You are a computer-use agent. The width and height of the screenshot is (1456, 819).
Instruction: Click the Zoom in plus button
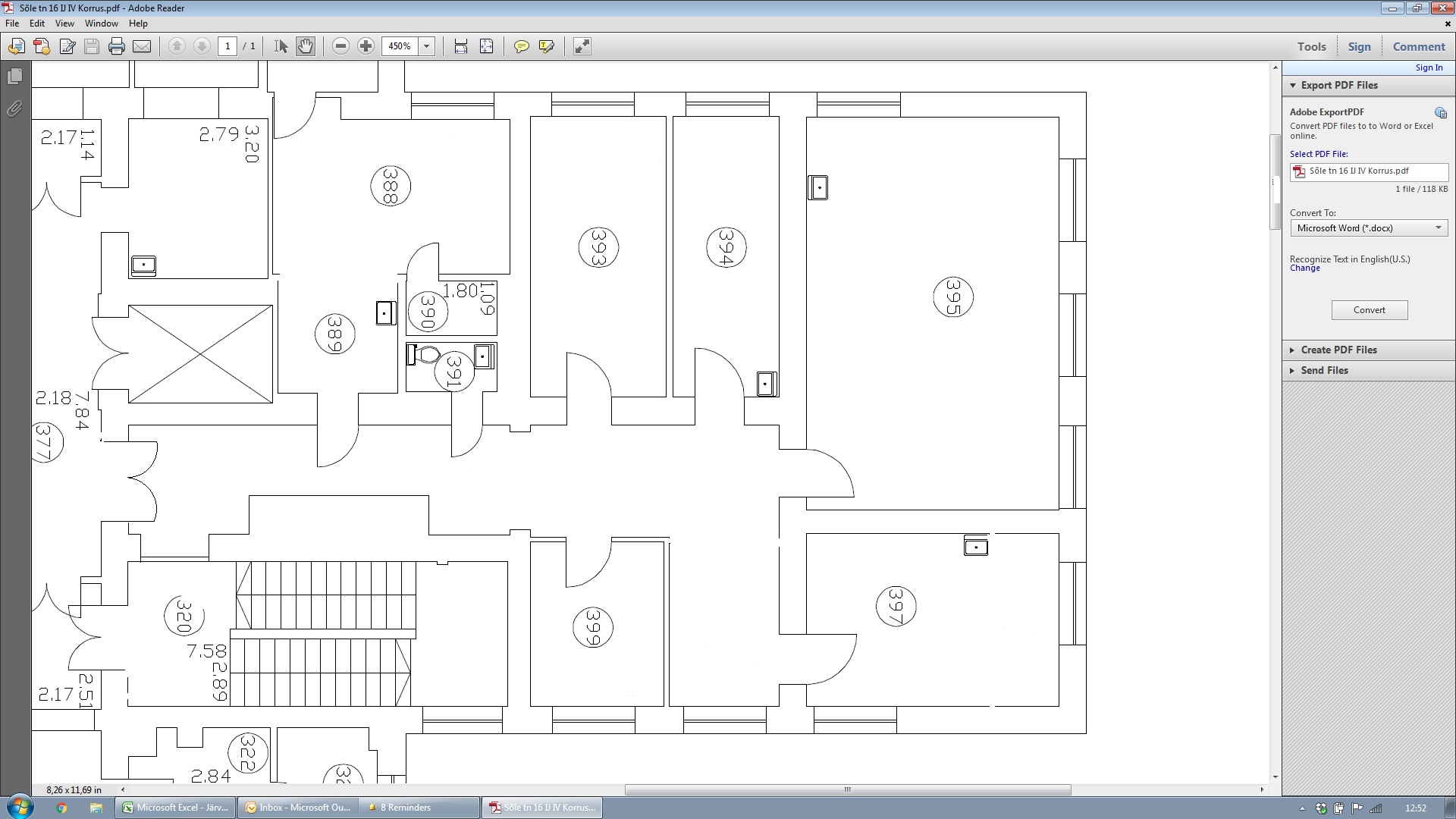point(366,47)
